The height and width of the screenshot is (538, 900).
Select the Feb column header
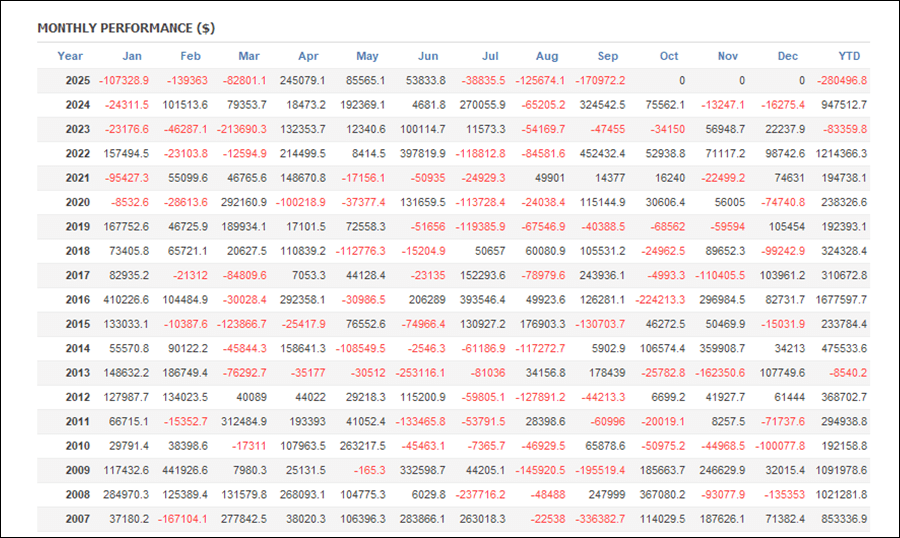pyautogui.click(x=190, y=56)
